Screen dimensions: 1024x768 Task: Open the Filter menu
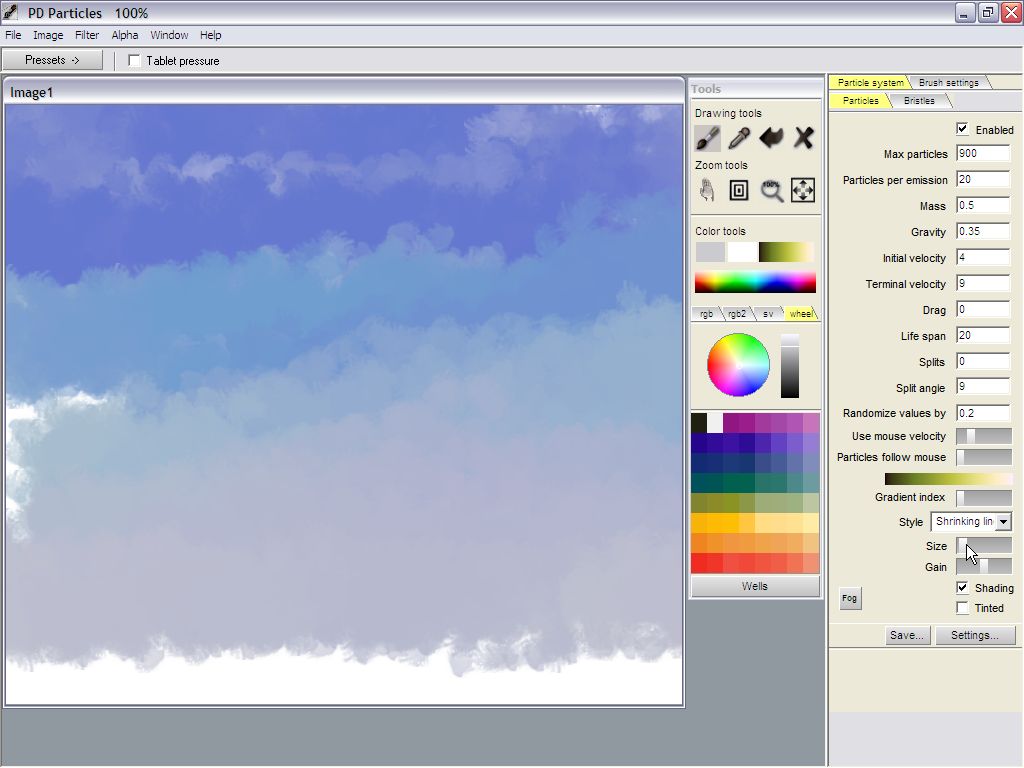87,35
